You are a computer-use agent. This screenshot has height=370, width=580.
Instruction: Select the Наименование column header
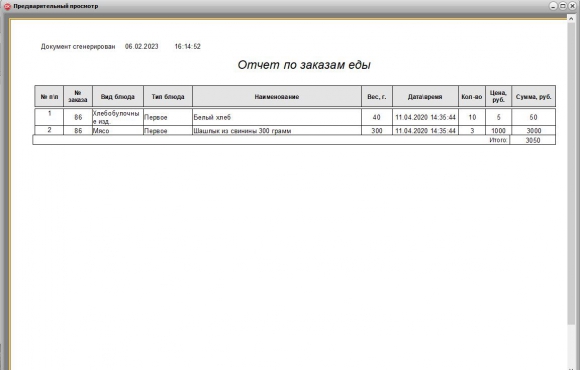(277, 97)
